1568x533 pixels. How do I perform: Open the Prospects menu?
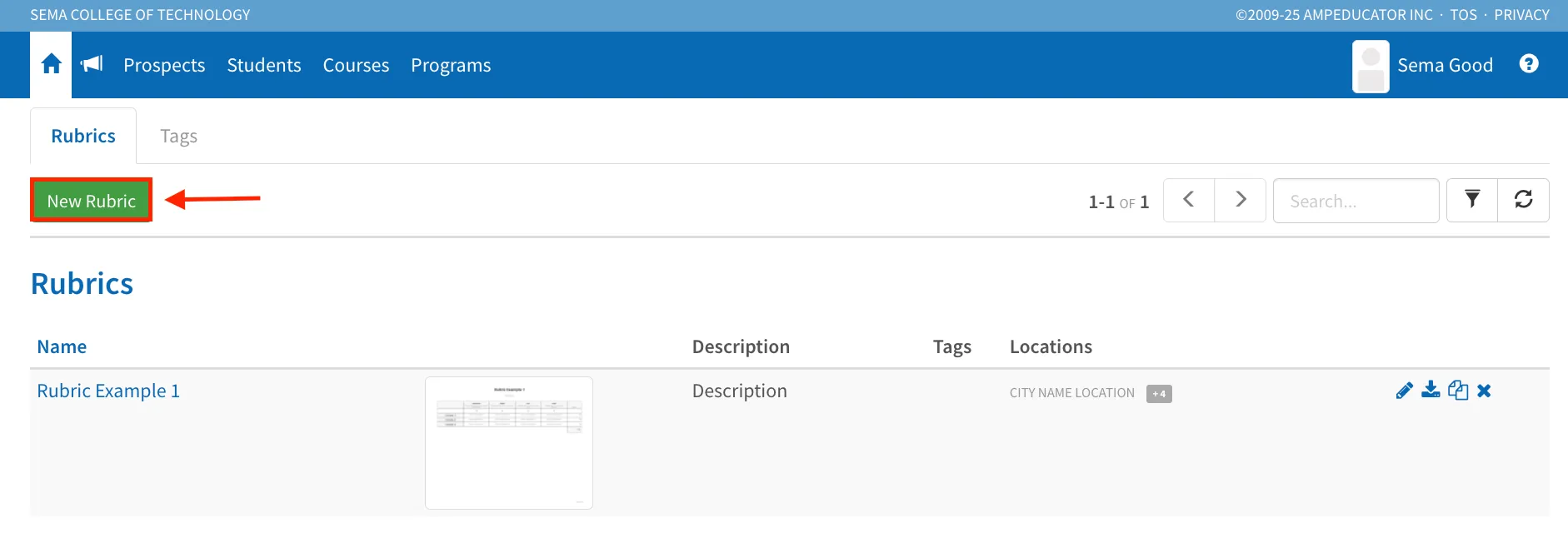coord(164,65)
